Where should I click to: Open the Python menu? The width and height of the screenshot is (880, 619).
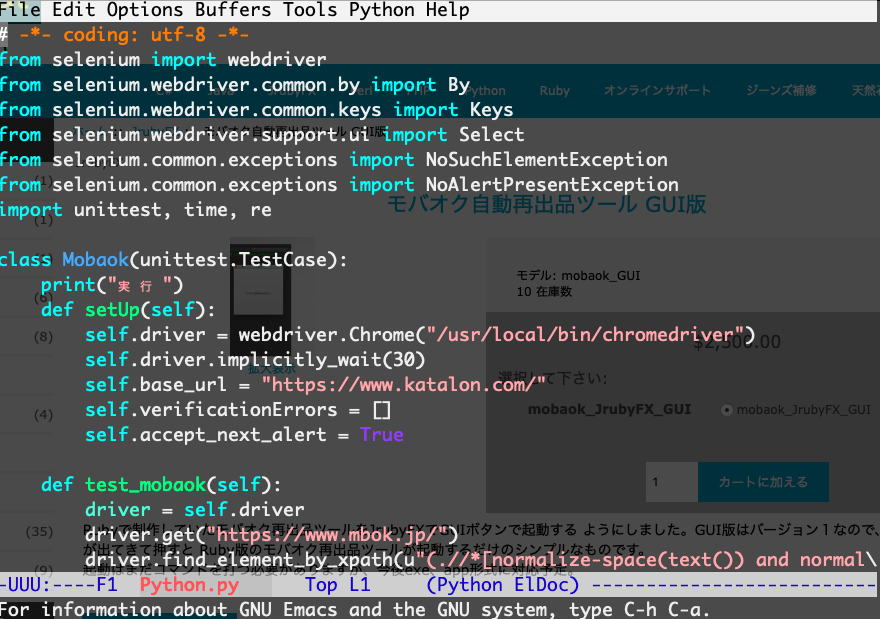381,10
